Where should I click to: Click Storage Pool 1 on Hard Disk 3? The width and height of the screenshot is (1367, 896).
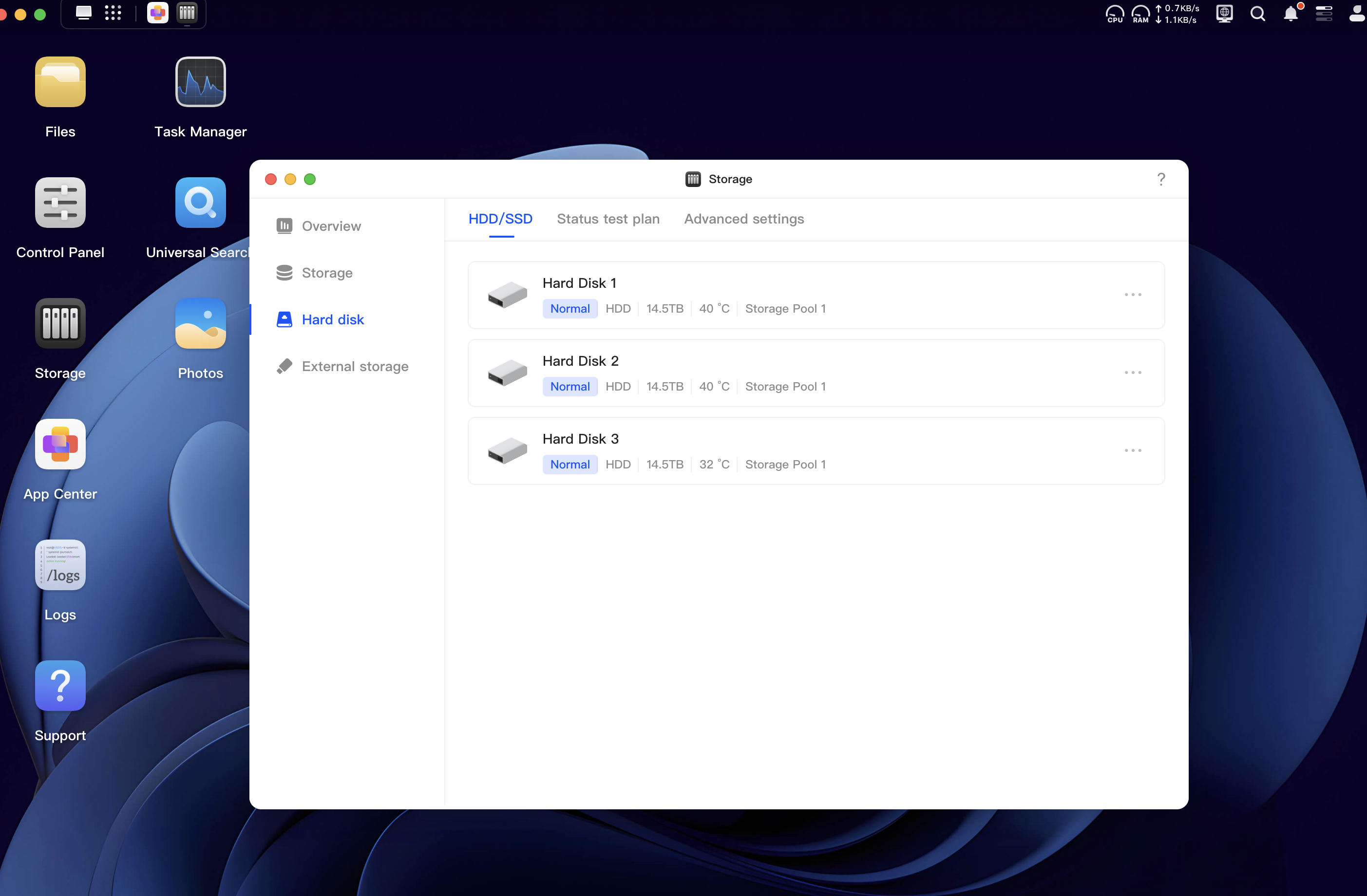tap(786, 465)
